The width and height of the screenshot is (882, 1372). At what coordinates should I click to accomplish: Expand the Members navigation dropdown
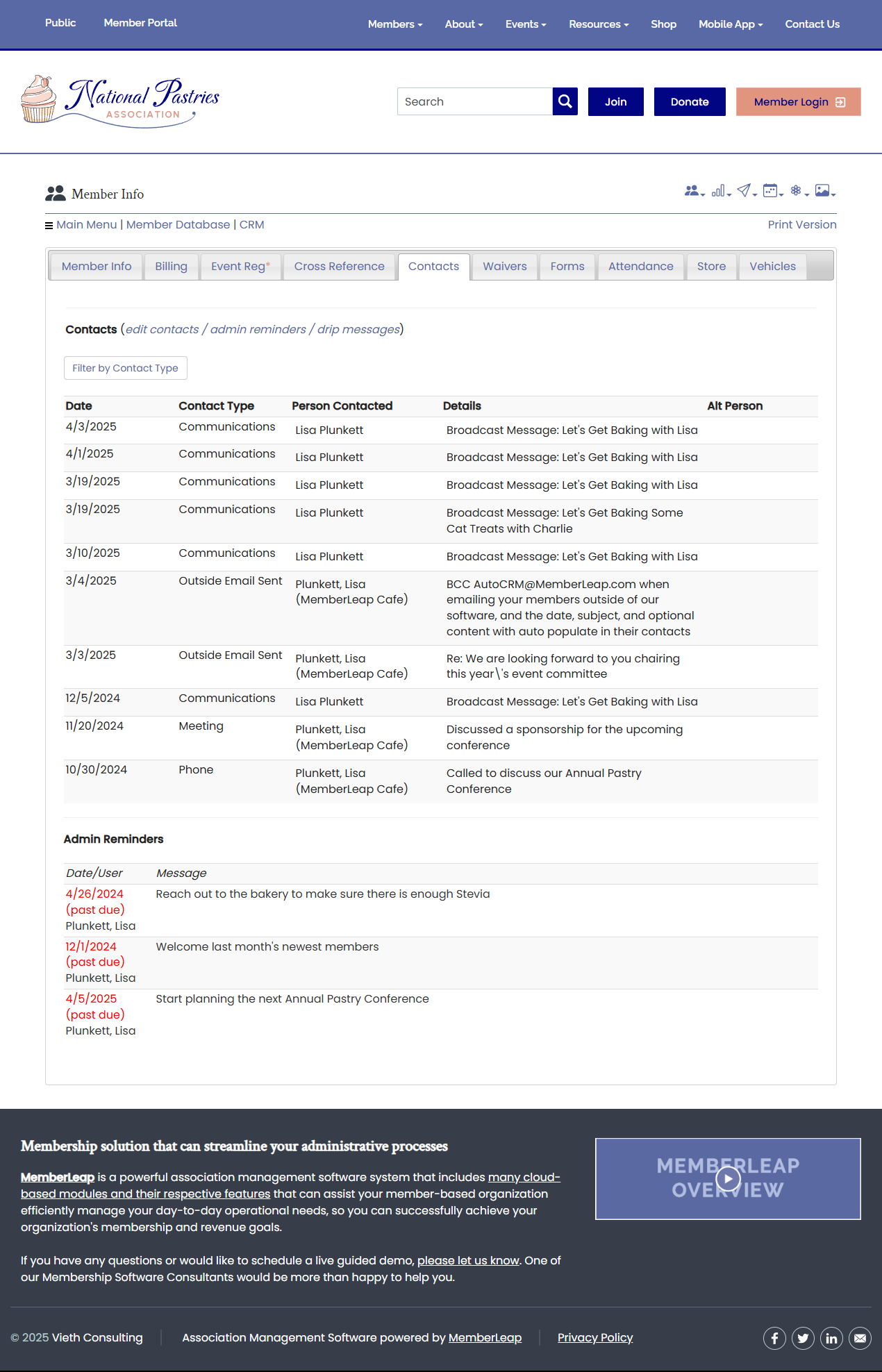click(395, 24)
